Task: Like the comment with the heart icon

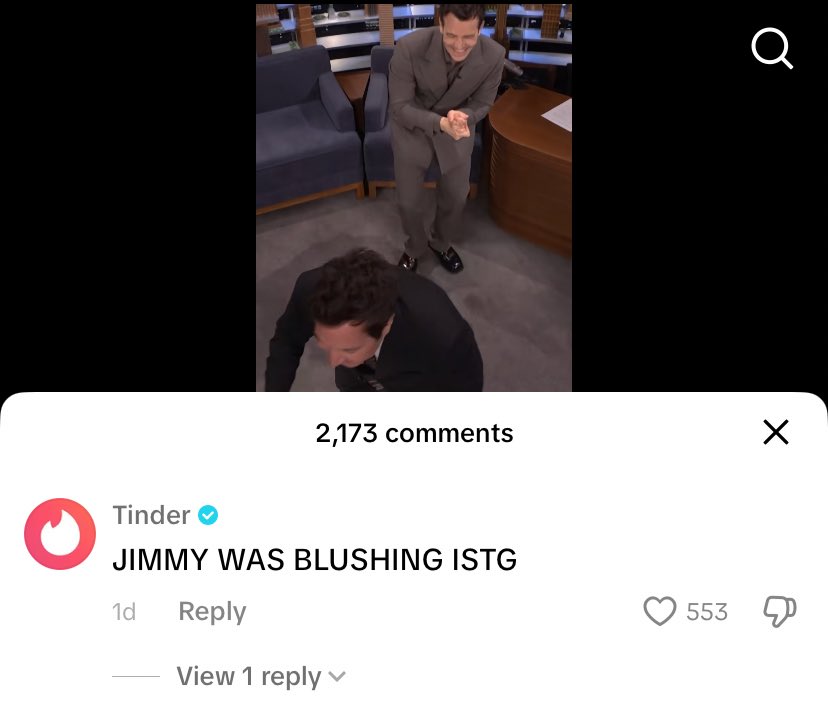Action: pyautogui.click(x=660, y=611)
